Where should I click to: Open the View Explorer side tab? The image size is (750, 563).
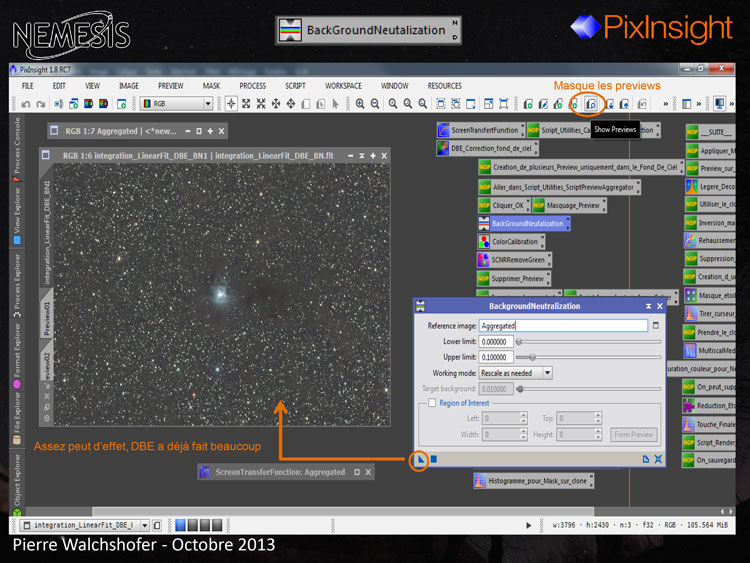(17, 216)
